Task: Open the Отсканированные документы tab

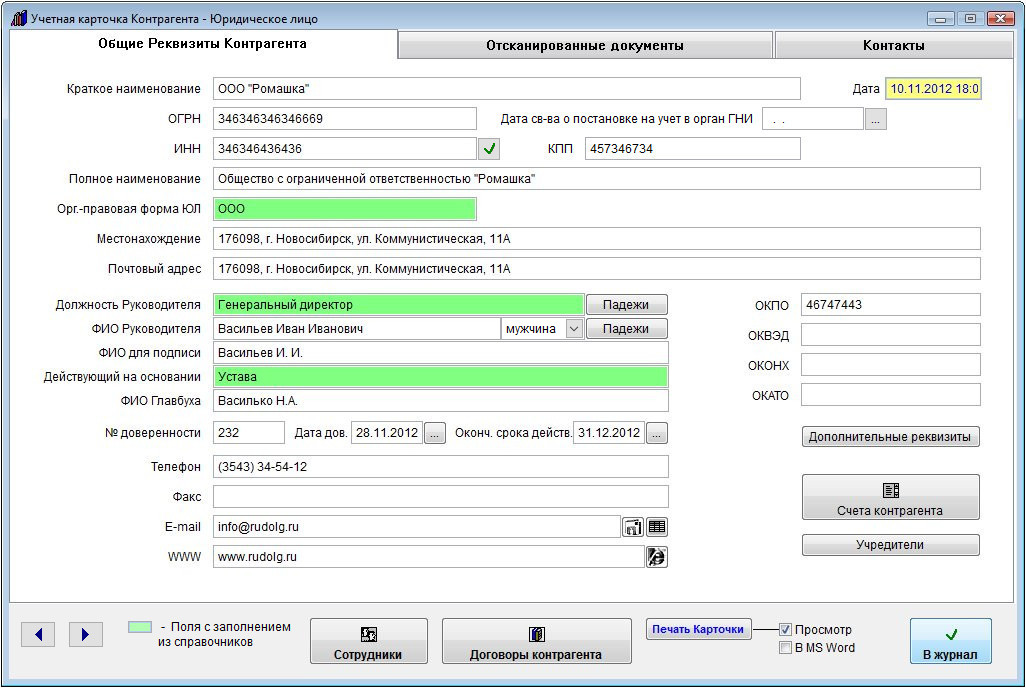Action: pos(585,46)
